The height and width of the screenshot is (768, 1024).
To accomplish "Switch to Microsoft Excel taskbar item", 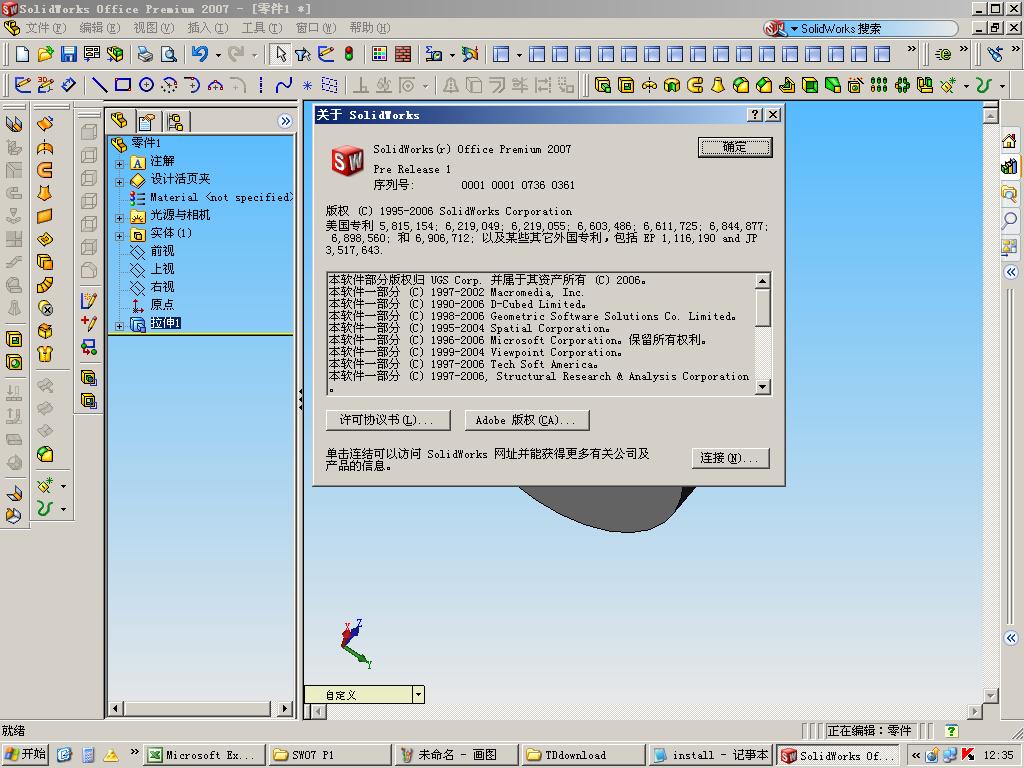I will pyautogui.click(x=204, y=755).
